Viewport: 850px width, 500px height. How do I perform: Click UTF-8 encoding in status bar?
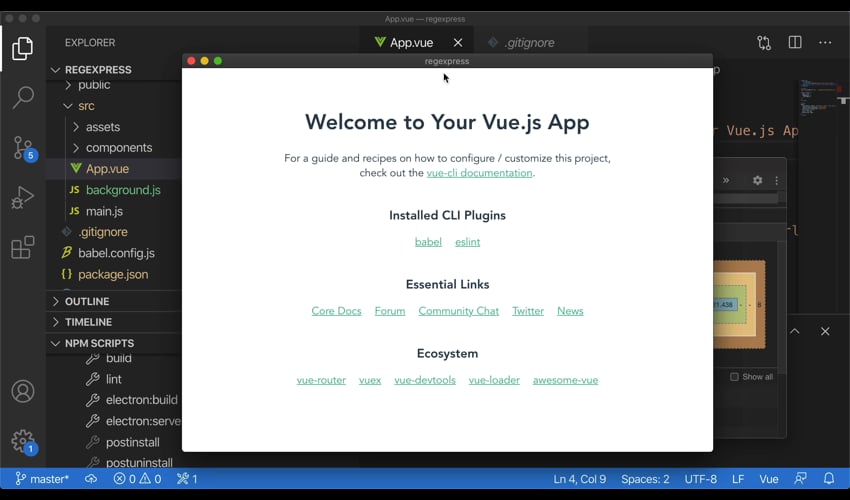[700, 479]
